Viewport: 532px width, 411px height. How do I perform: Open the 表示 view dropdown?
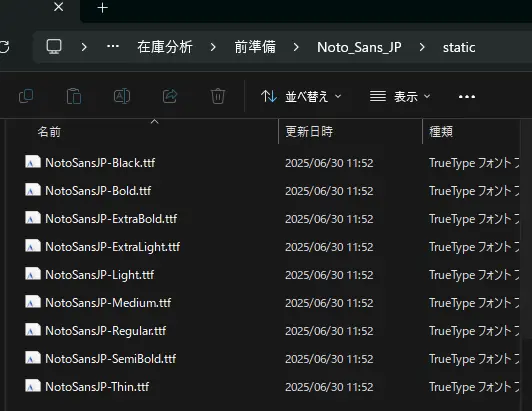coord(400,97)
